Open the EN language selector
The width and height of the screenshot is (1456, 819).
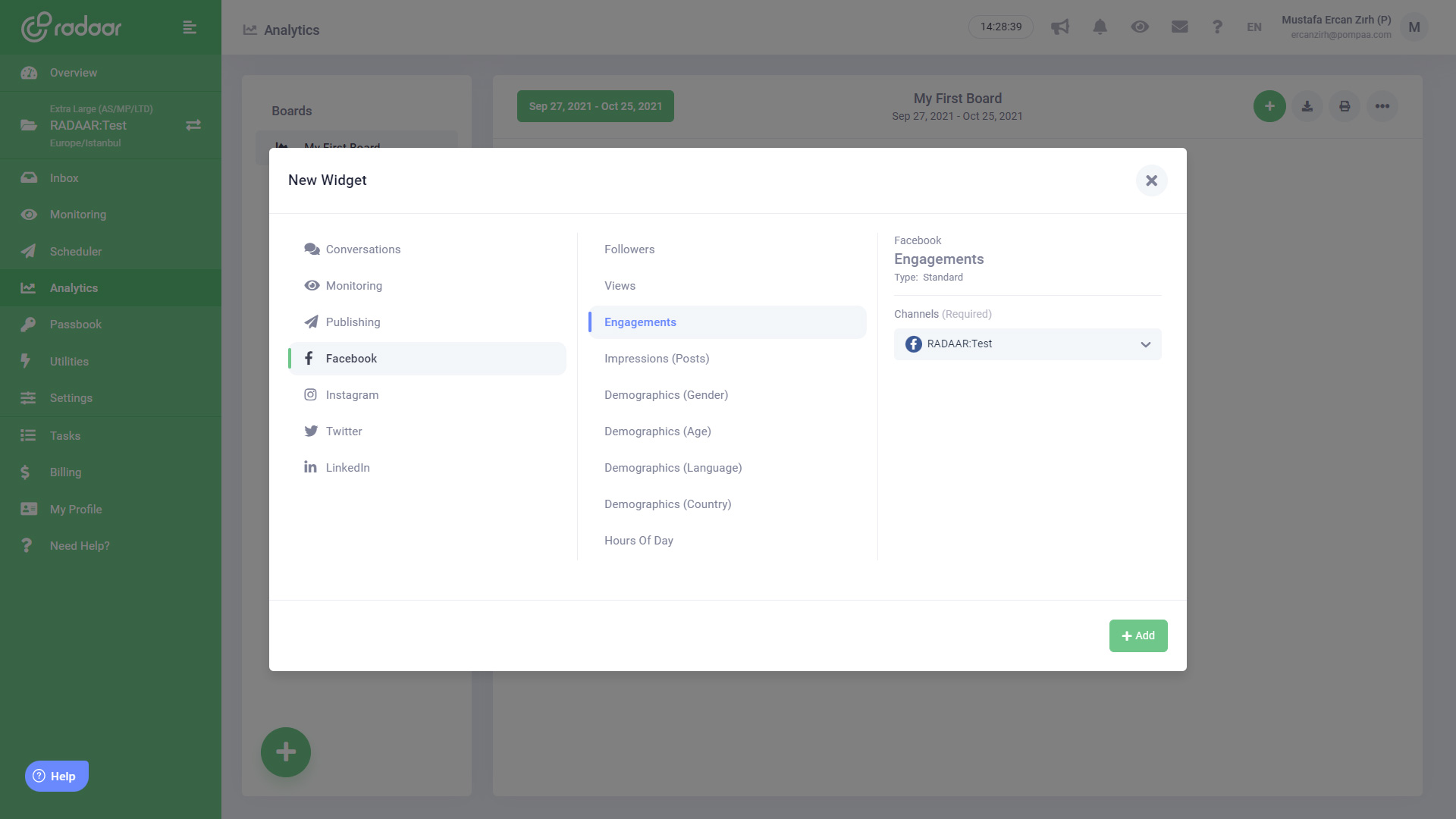pos(1254,27)
